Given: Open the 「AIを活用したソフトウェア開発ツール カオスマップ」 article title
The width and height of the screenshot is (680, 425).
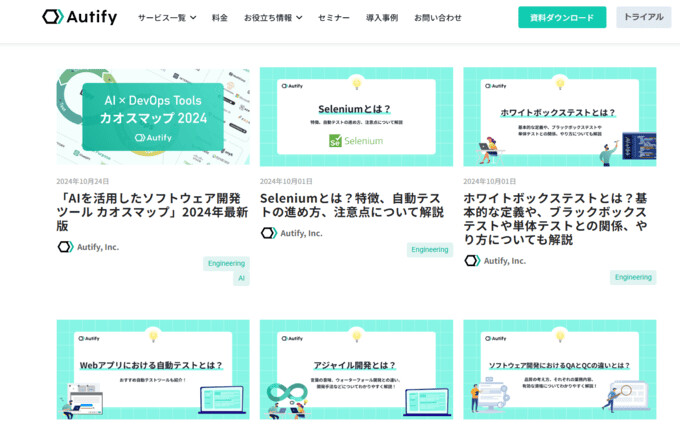Looking at the screenshot, I should 152,212.
